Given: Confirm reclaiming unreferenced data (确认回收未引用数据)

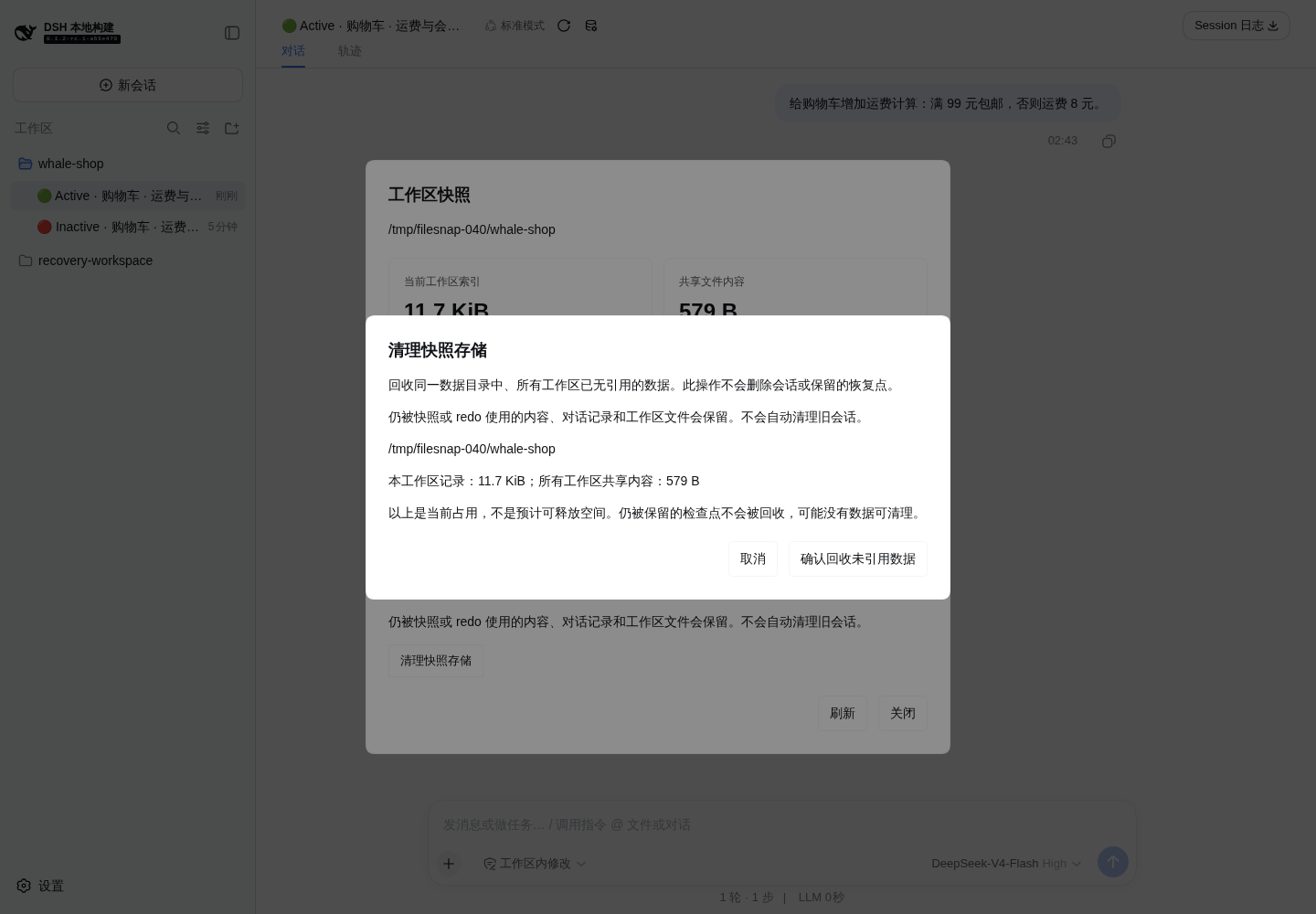Looking at the screenshot, I should (x=857, y=558).
